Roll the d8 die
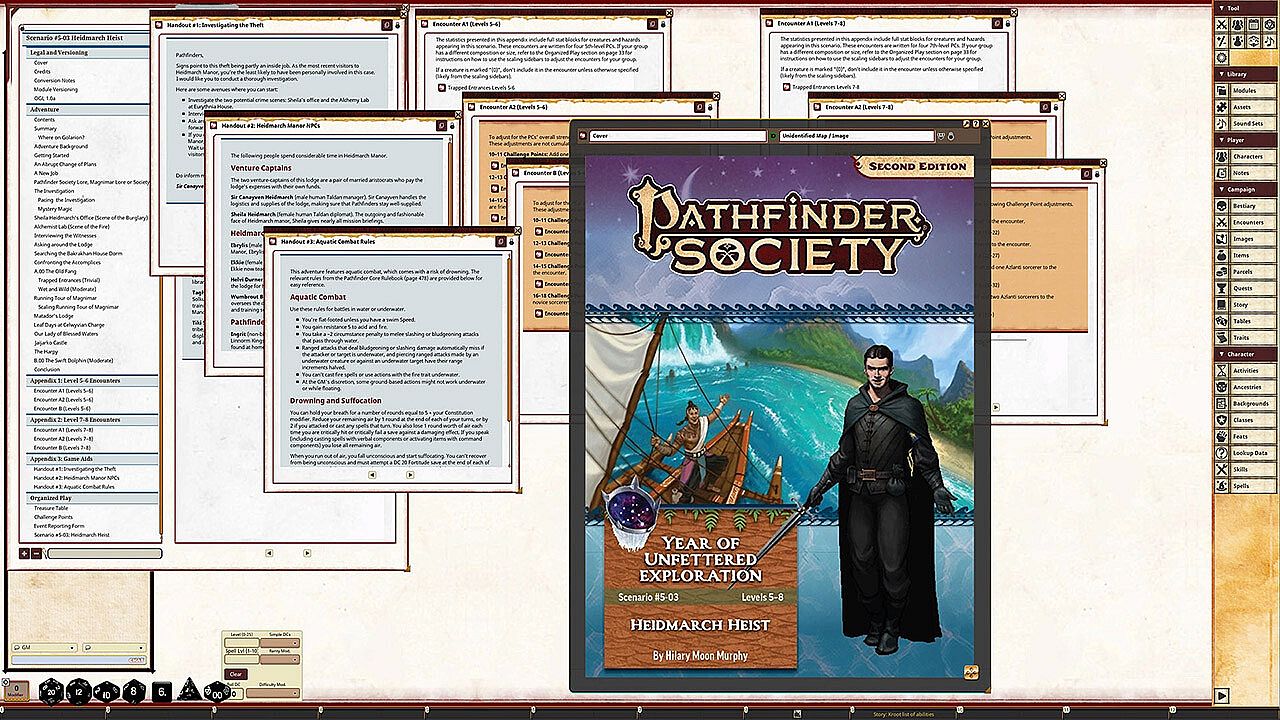1280x720 pixels. (134, 690)
